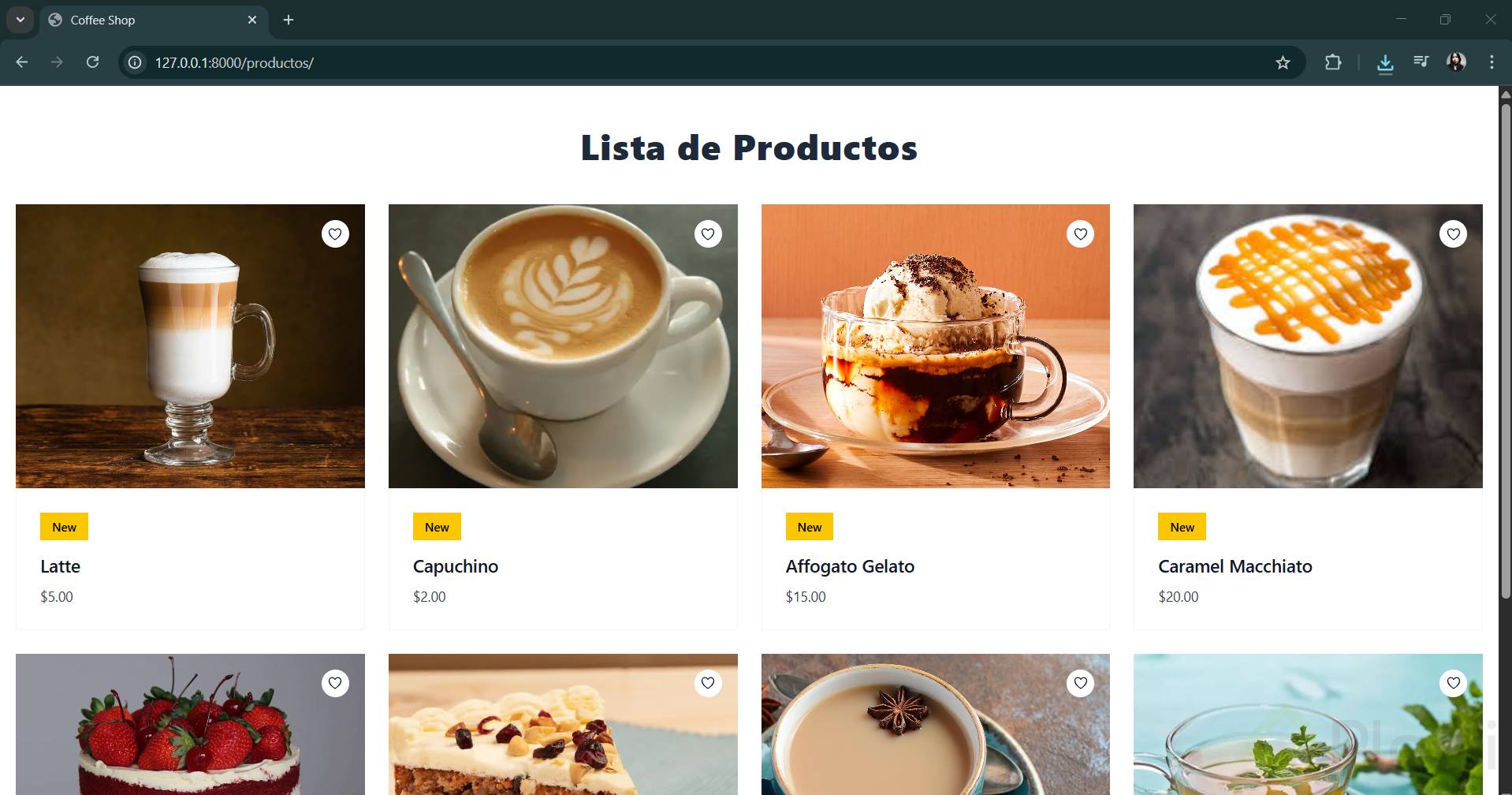Viewport: 1512px width, 795px height.
Task: Click the heart on the carrot cake
Action: [708, 683]
